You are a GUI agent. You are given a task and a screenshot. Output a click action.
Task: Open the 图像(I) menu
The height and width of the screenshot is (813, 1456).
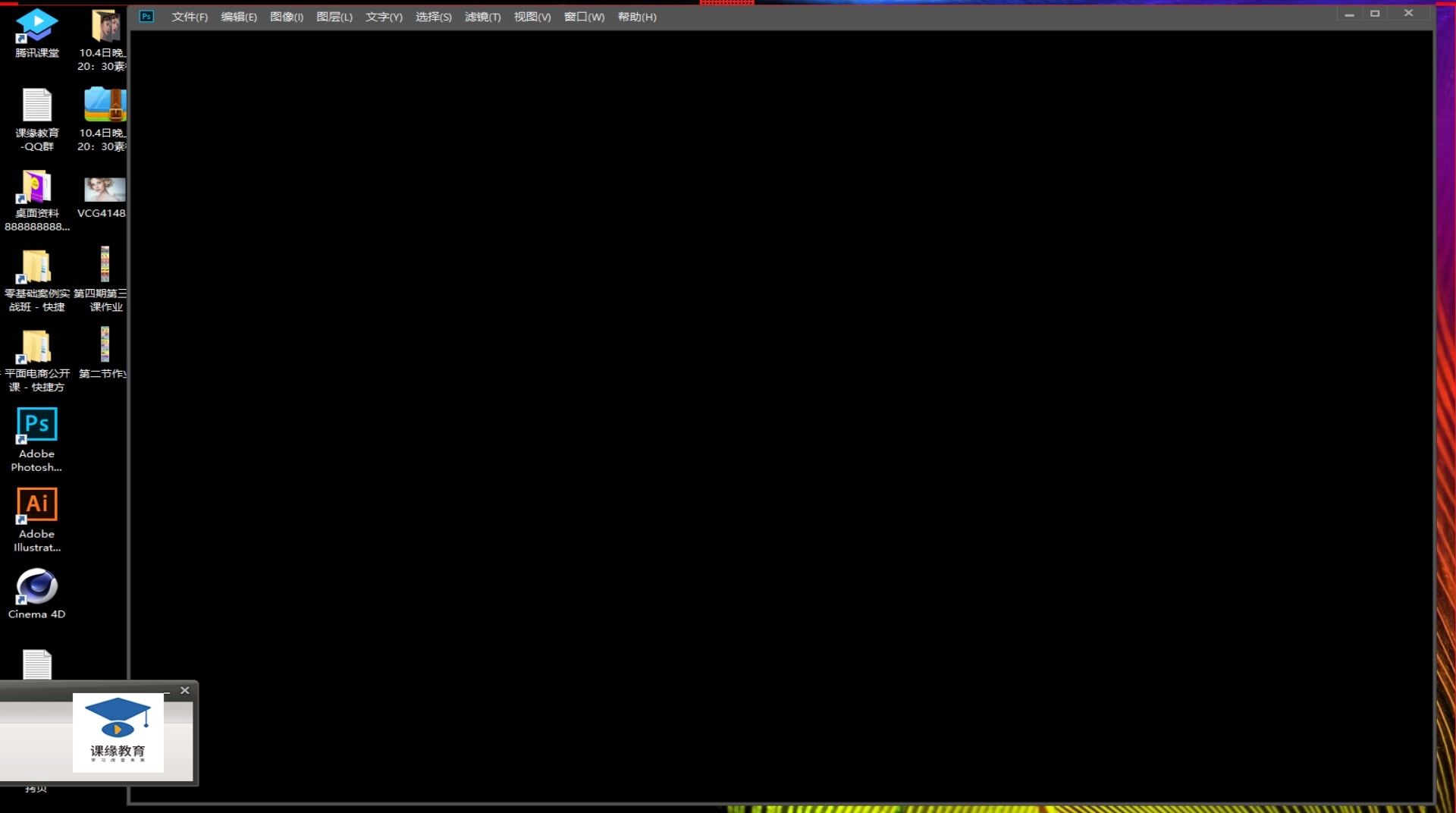(x=287, y=17)
